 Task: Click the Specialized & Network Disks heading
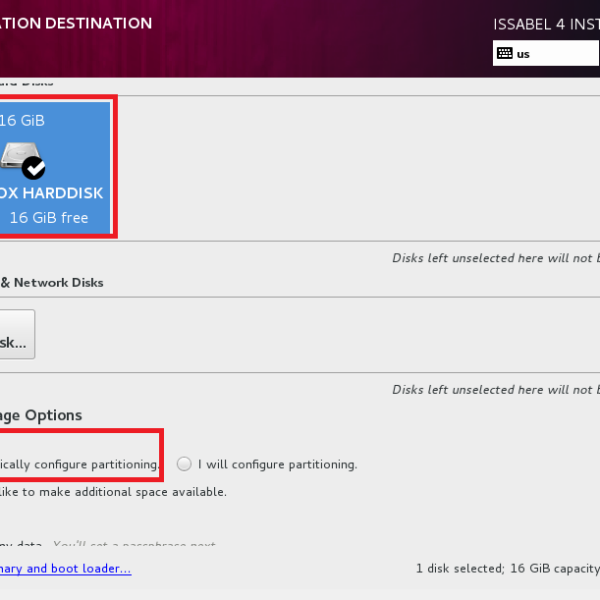52,283
